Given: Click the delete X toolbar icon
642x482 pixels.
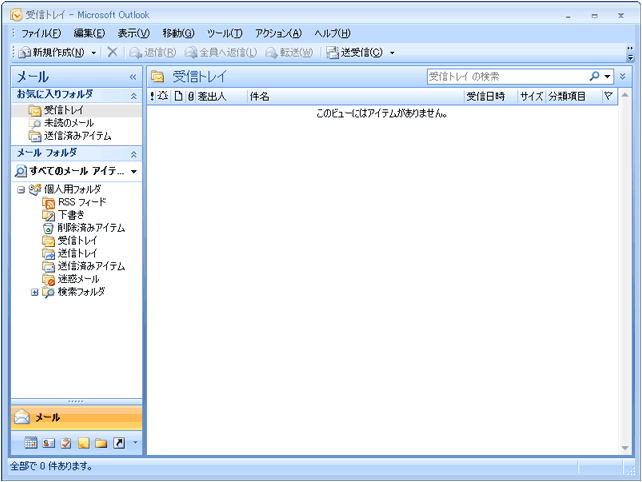Looking at the screenshot, I should click(112, 52).
